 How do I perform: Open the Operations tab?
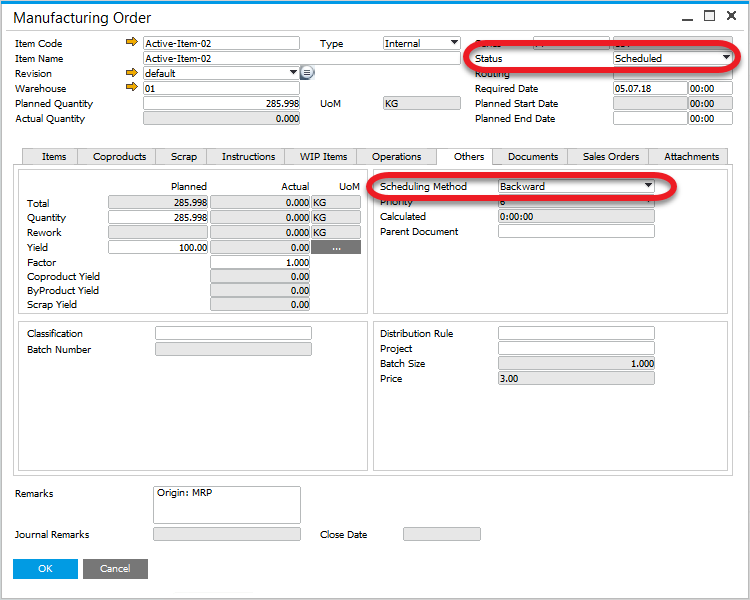(396, 157)
